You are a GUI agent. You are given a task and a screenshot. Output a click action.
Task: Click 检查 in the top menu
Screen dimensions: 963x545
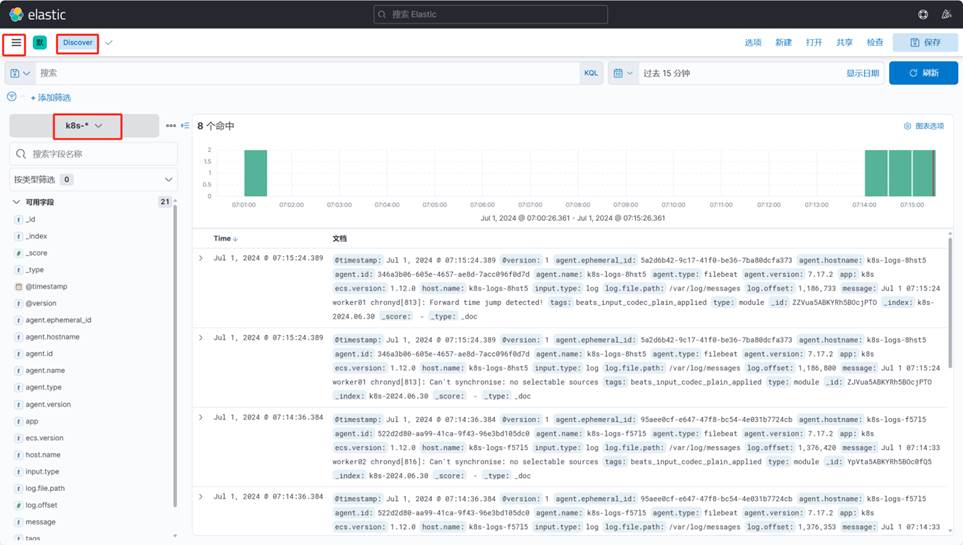pos(875,42)
